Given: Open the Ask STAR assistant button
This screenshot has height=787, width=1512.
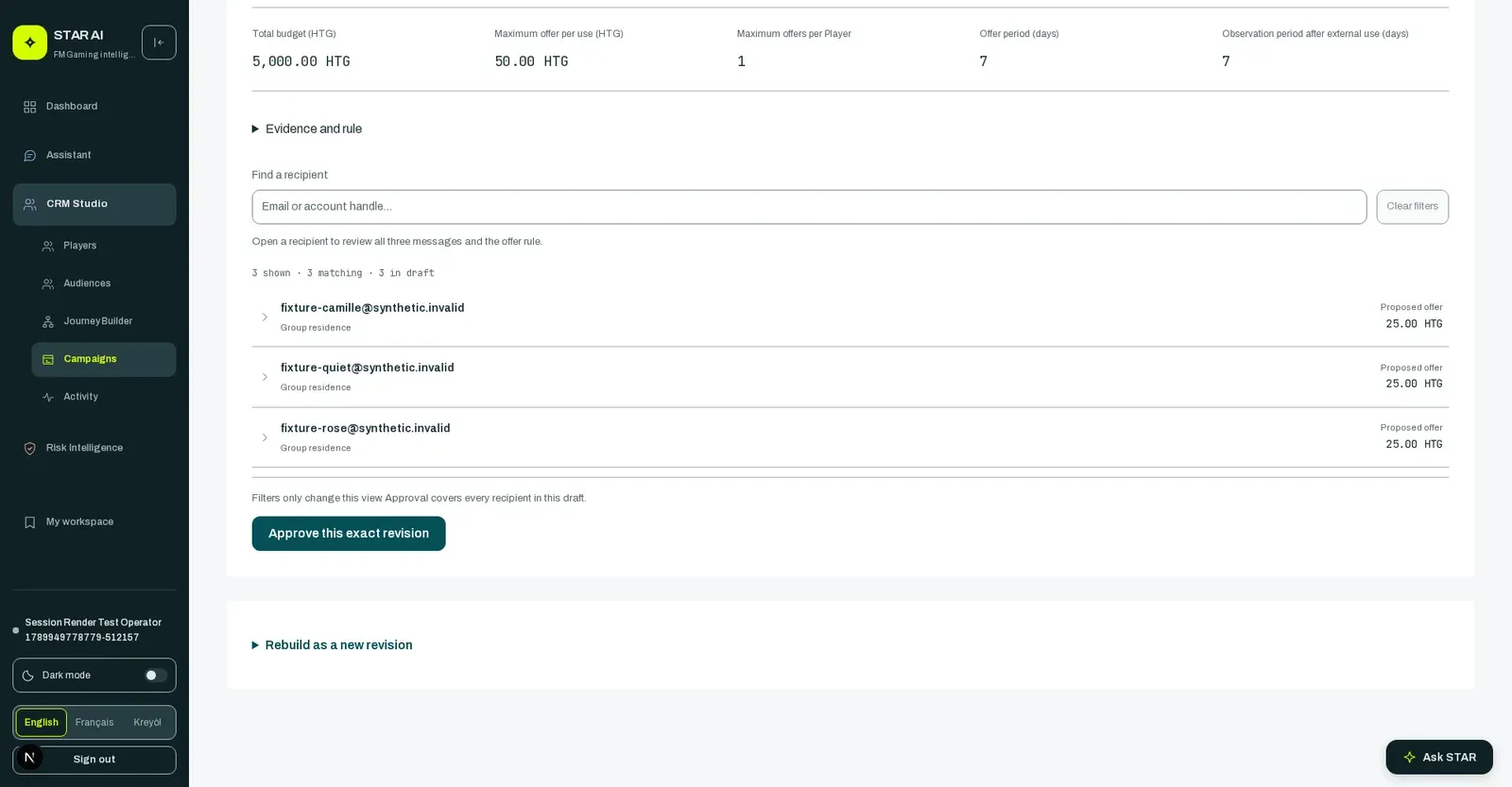Looking at the screenshot, I should [1439, 758].
